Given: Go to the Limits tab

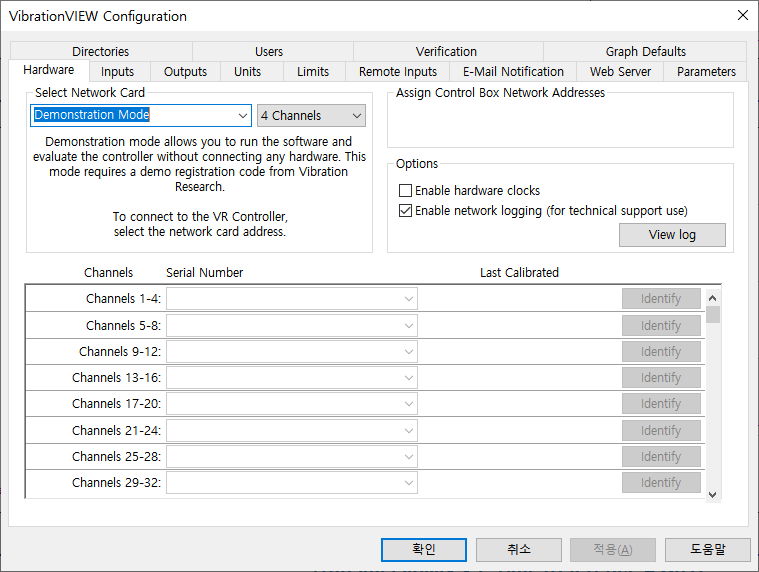Looking at the screenshot, I should point(313,72).
